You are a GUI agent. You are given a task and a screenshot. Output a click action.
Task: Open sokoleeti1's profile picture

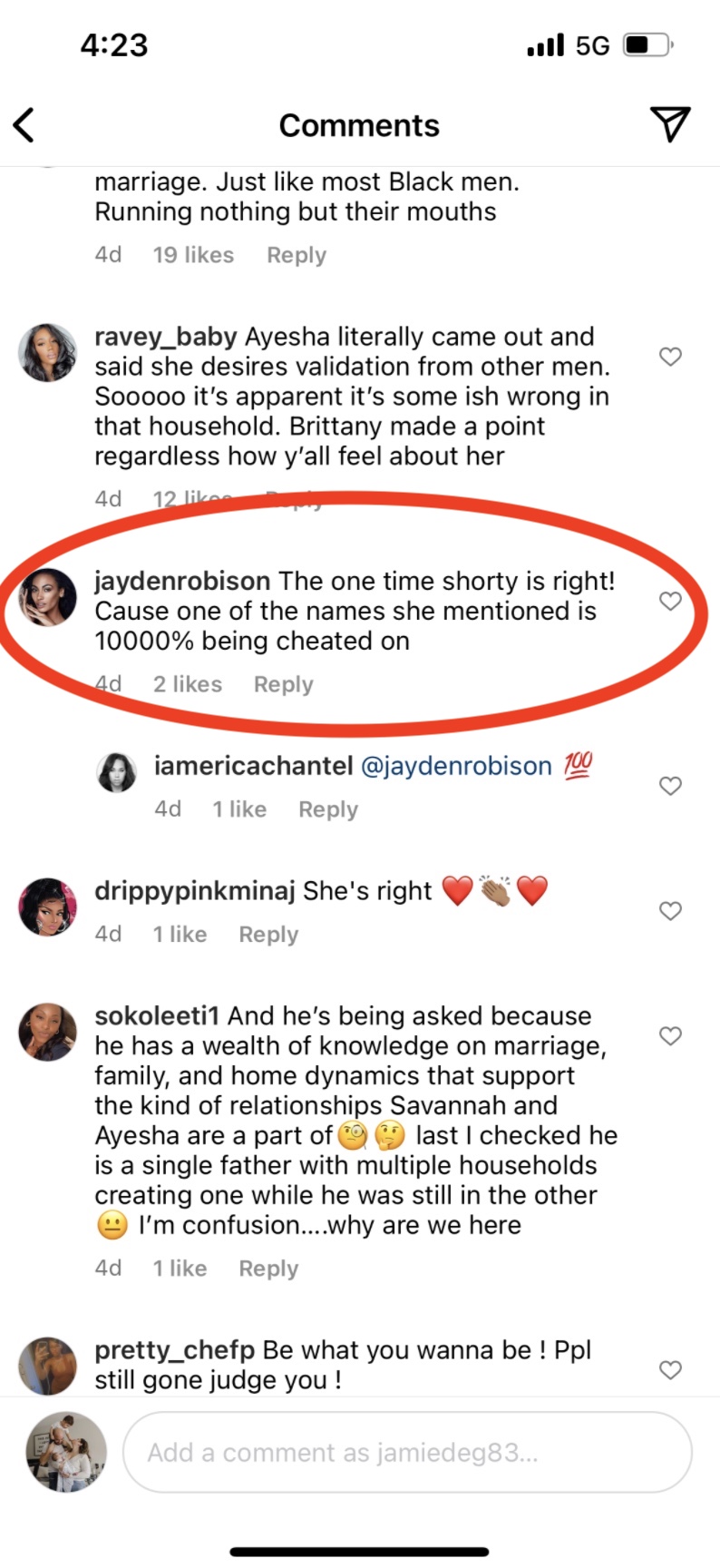(48, 1032)
